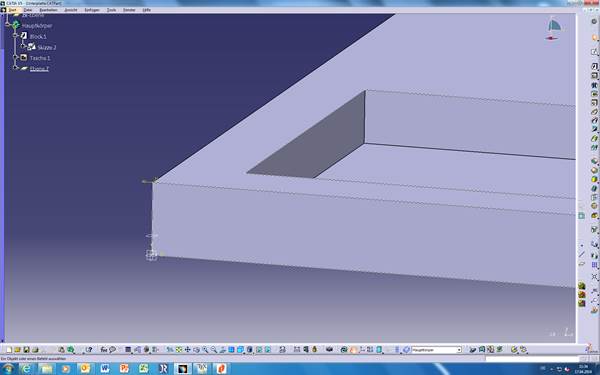Viewport: 600px width, 375px height.
Task: Open the Start menu in CATIA menubar
Action: (12, 10)
